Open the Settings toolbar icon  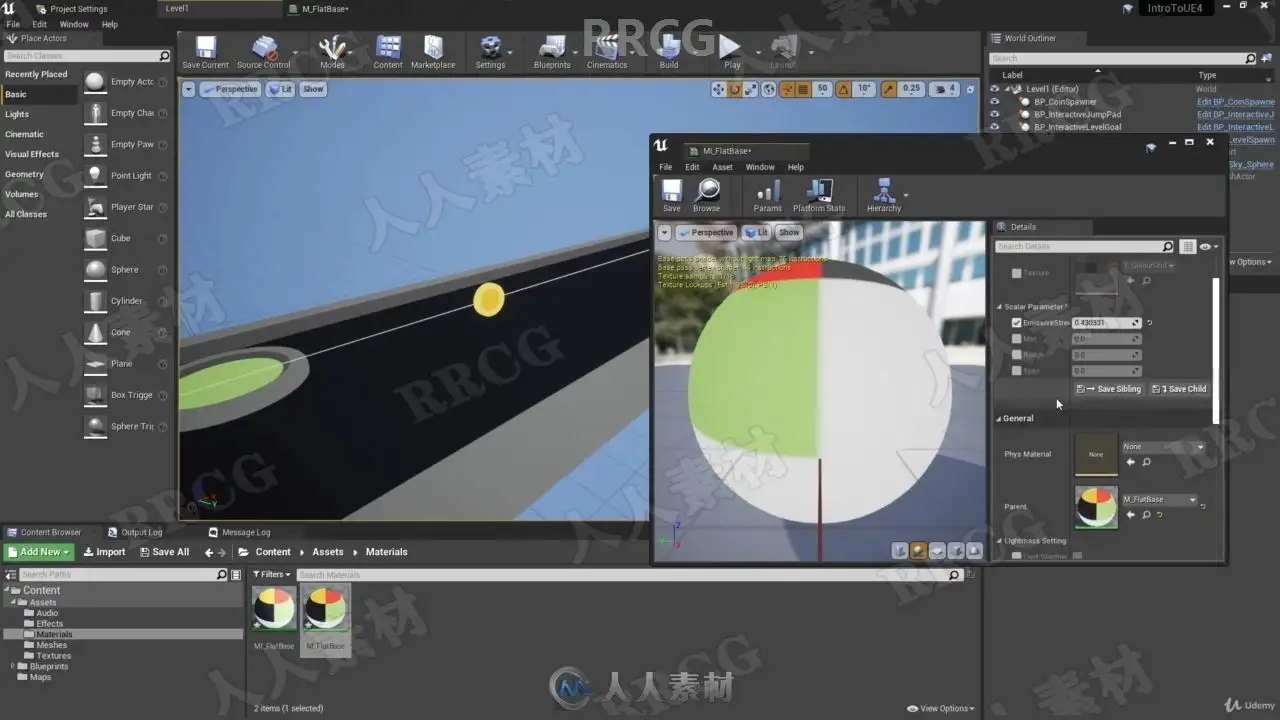pos(490,52)
